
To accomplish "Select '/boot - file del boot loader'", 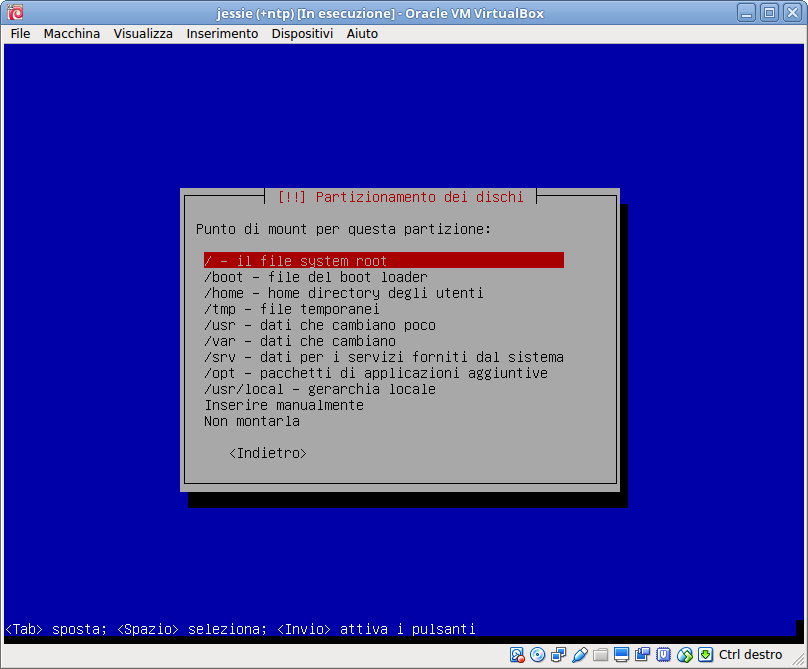I will (x=383, y=277).
